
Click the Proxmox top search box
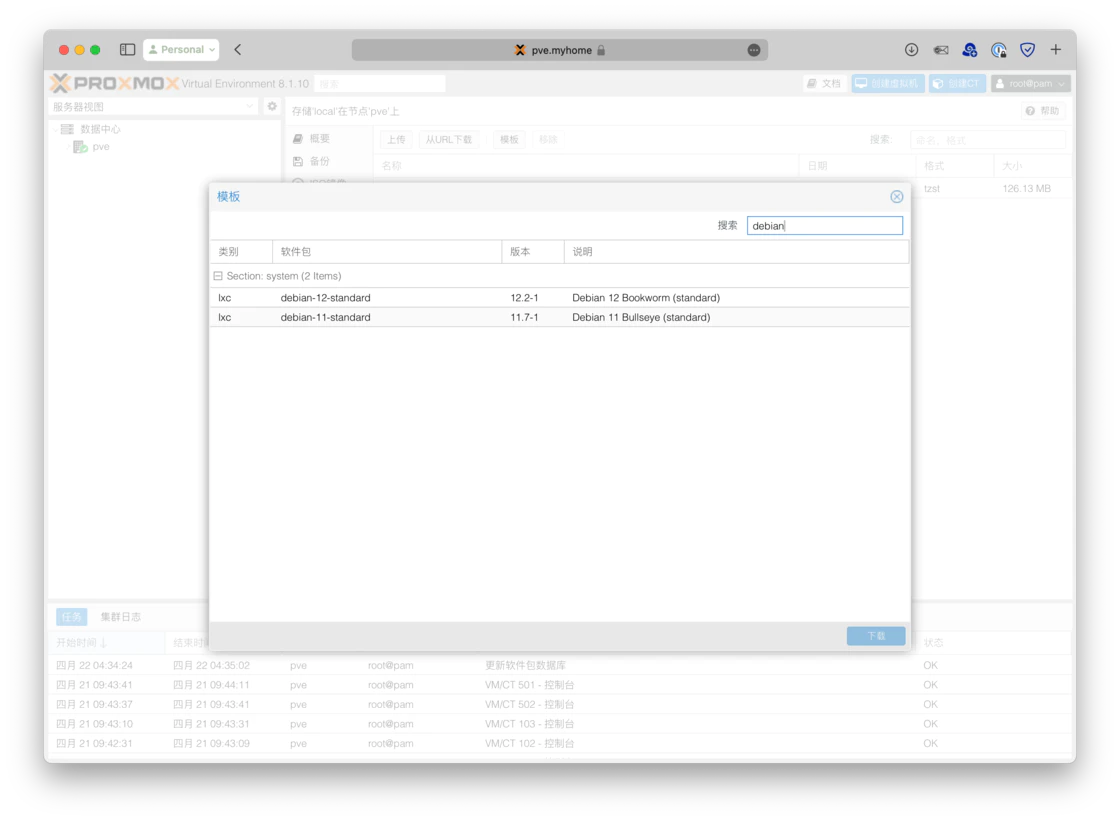pos(379,84)
